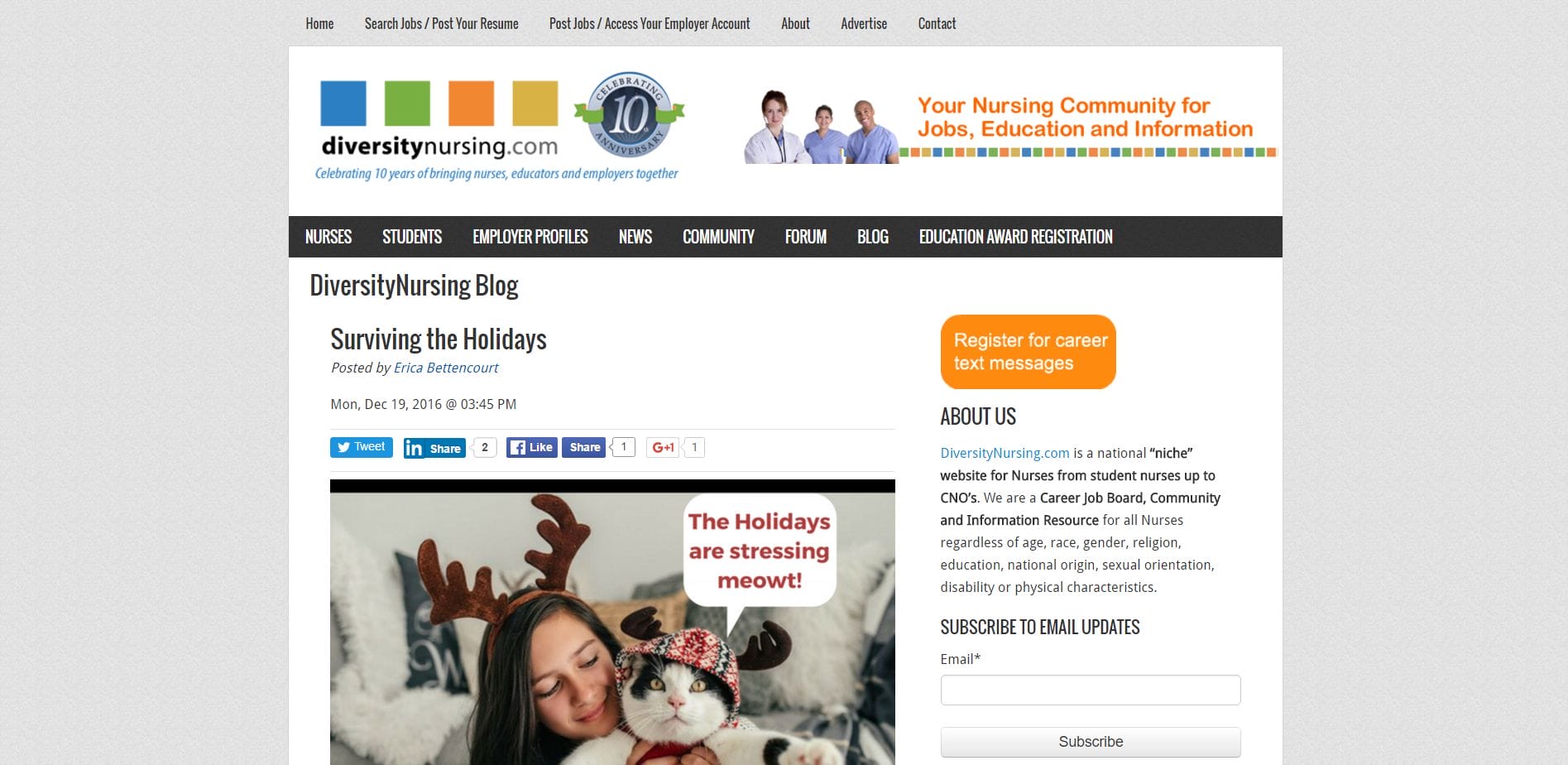This screenshot has width=1568, height=765.
Task: Go to the FORUM section
Action: click(x=806, y=237)
